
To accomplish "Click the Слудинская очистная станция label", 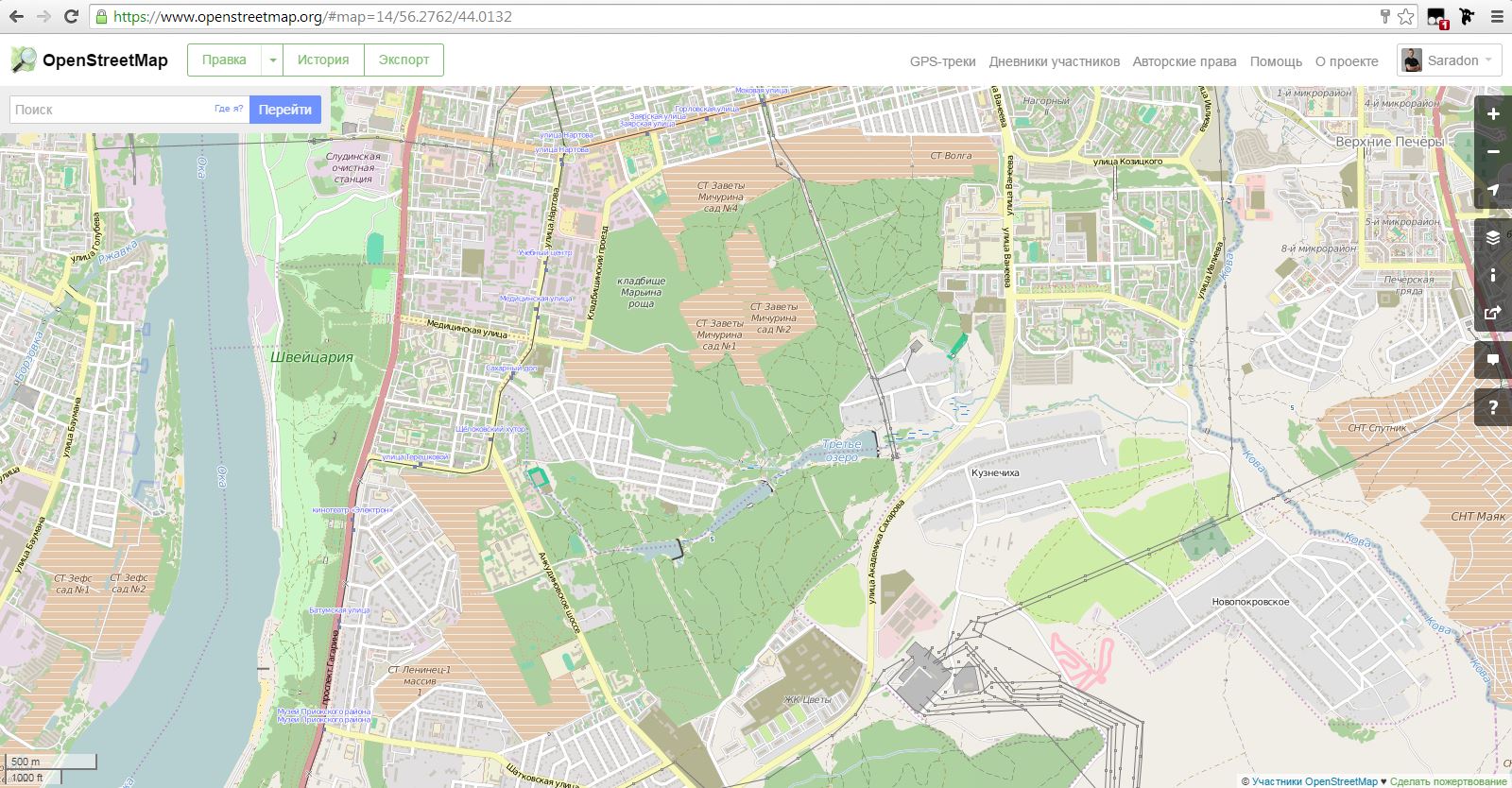I will [x=352, y=168].
